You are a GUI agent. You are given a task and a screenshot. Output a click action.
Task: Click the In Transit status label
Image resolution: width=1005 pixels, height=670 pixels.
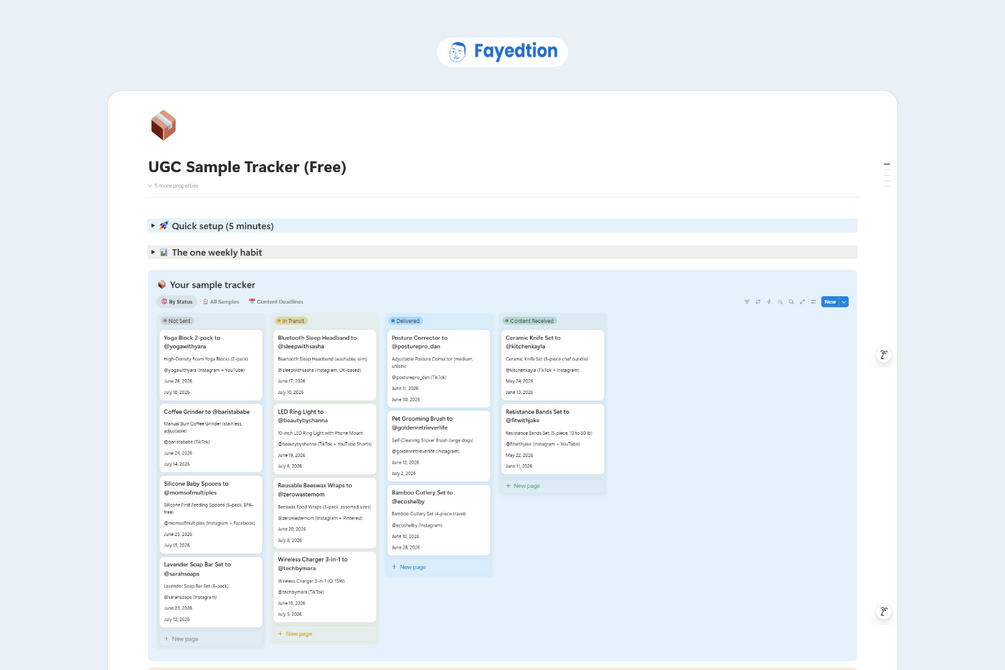click(291, 321)
